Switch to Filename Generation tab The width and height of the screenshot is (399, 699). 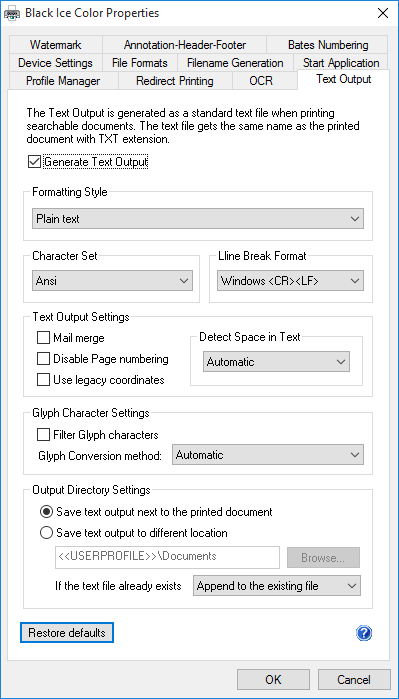(235, 63)
